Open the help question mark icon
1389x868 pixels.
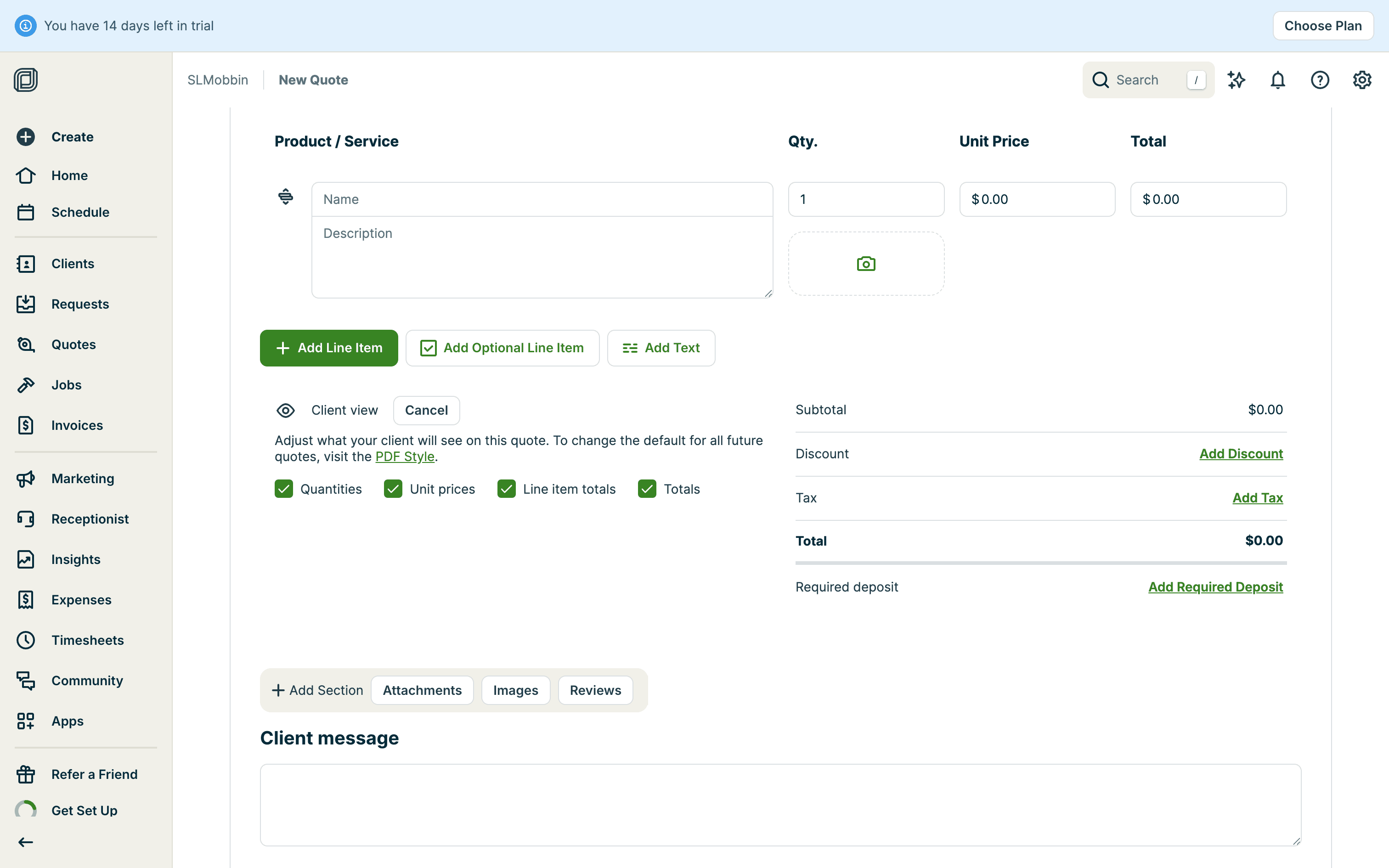1320,80
